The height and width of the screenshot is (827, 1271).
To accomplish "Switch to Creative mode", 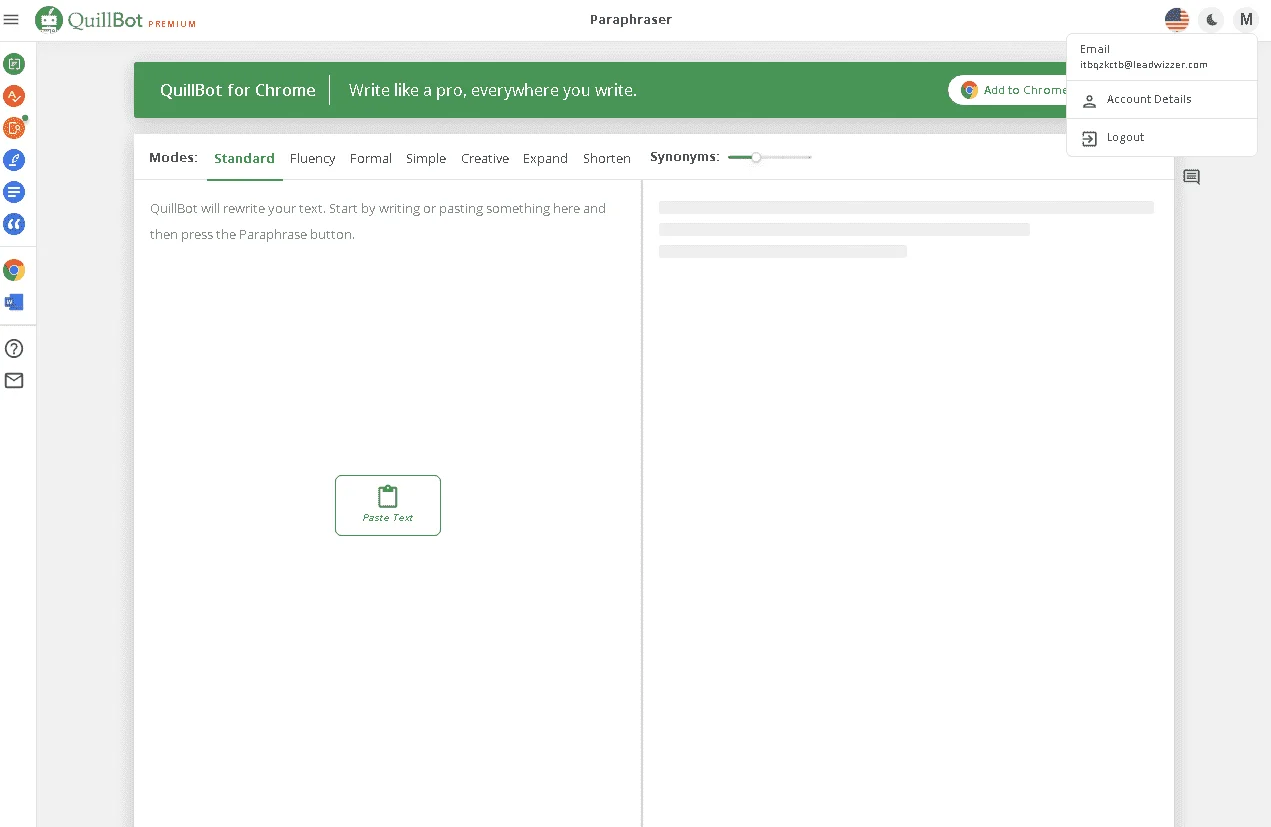I will [x=485, y=159].
